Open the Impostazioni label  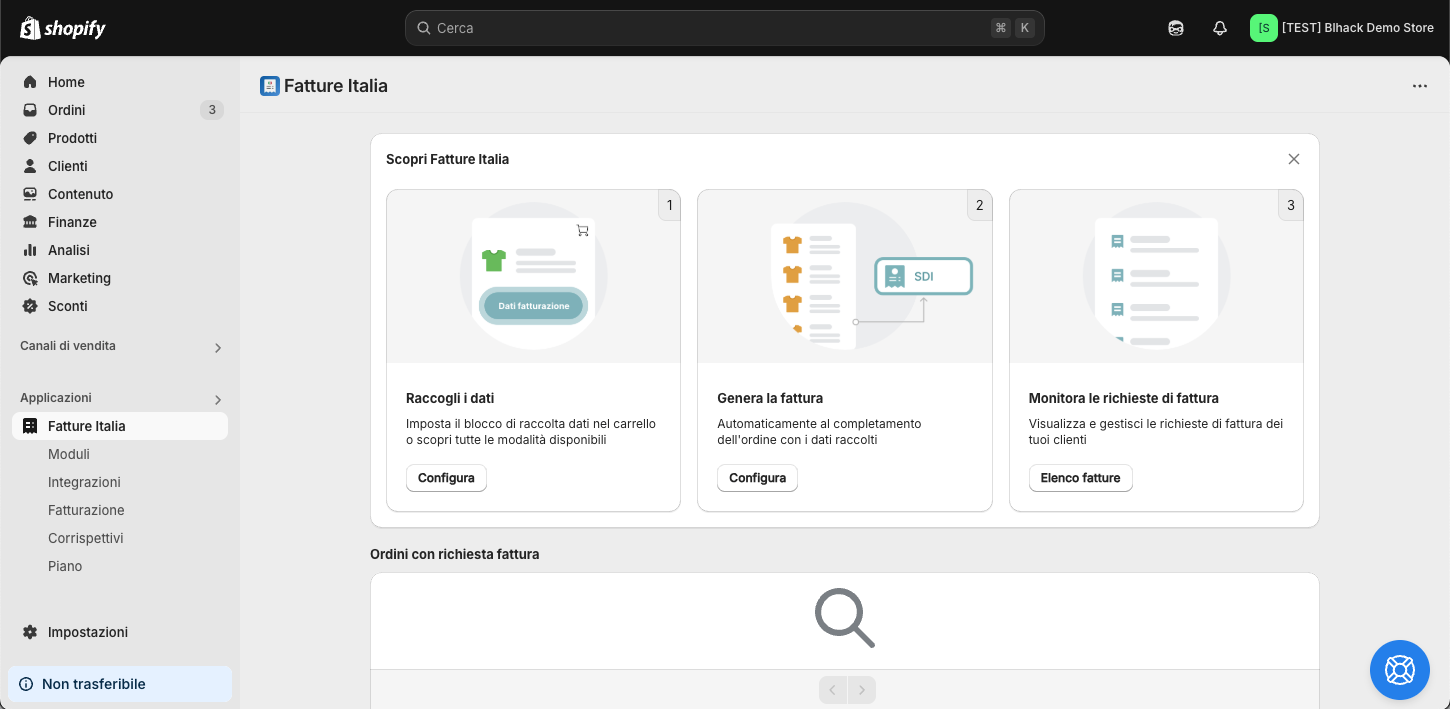click(88, 632)
